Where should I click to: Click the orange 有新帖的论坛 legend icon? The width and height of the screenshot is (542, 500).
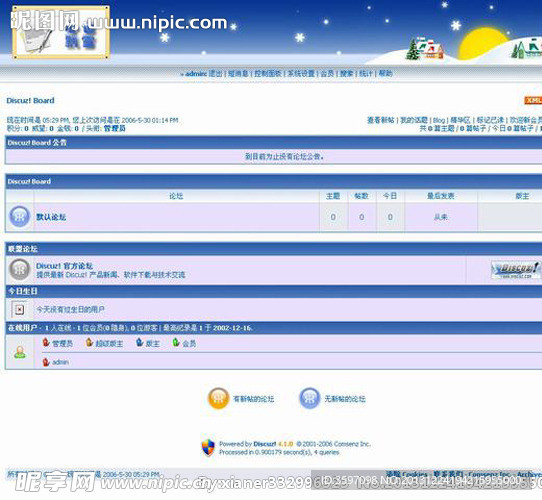[x=218, y=398]
